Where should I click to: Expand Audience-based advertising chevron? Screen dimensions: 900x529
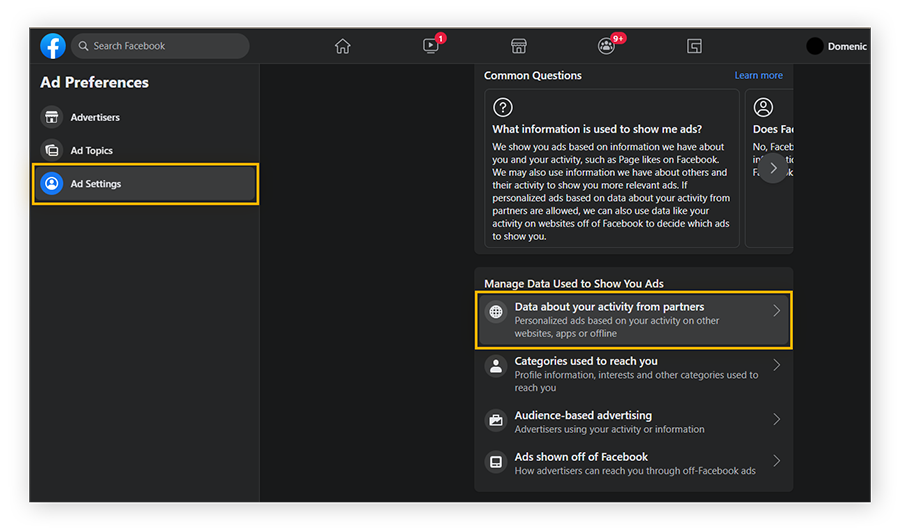[x=776, y=421]
